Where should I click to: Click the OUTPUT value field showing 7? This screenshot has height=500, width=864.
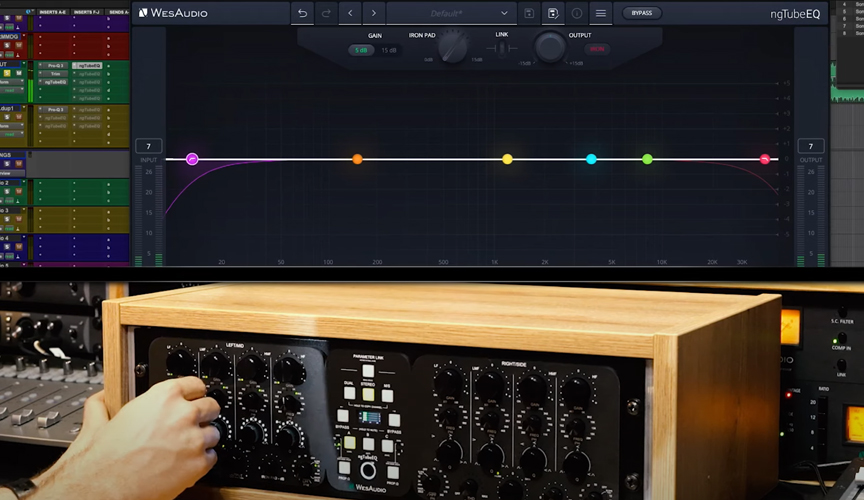pyautogui.click(x=811, y=146)
